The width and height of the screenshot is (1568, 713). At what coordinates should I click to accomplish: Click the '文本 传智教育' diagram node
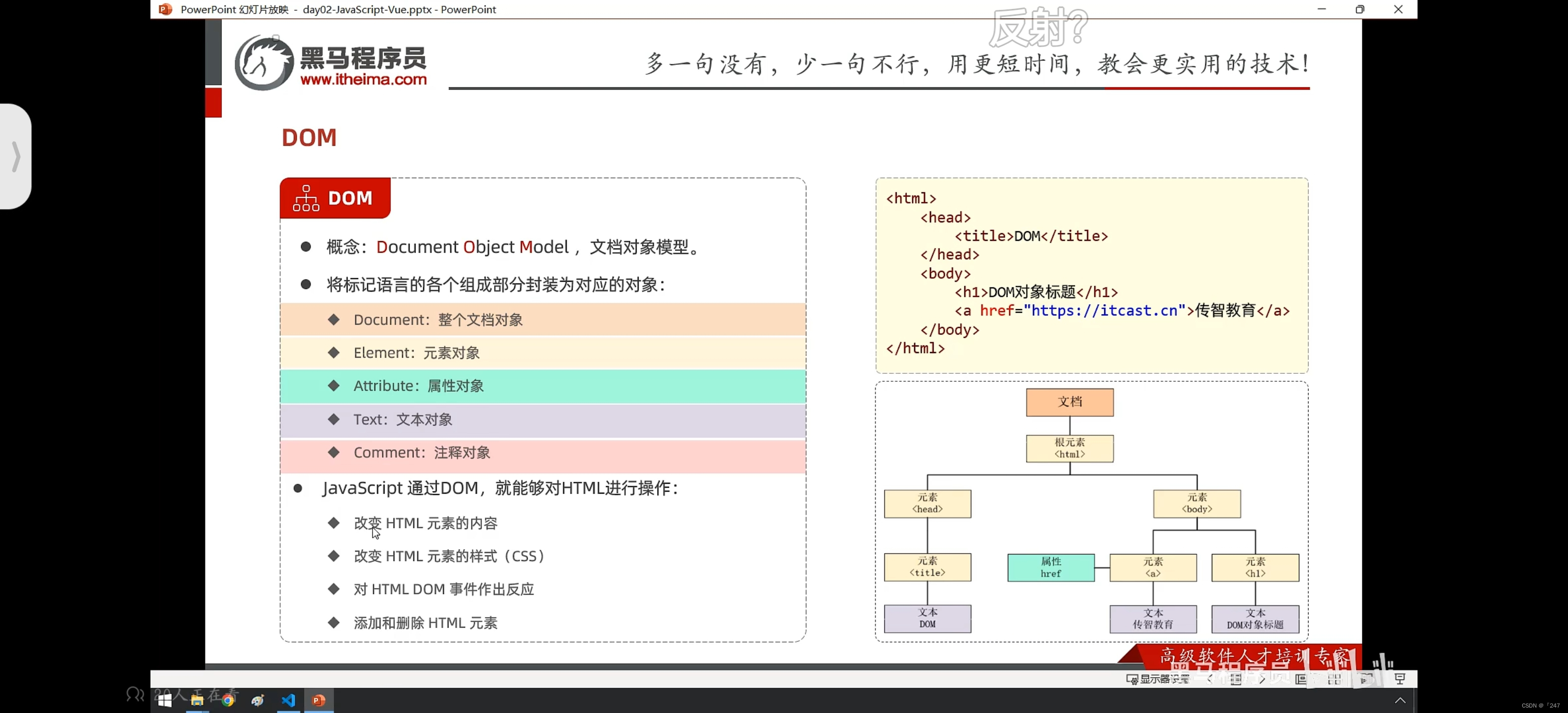[x=1153, y=618]
